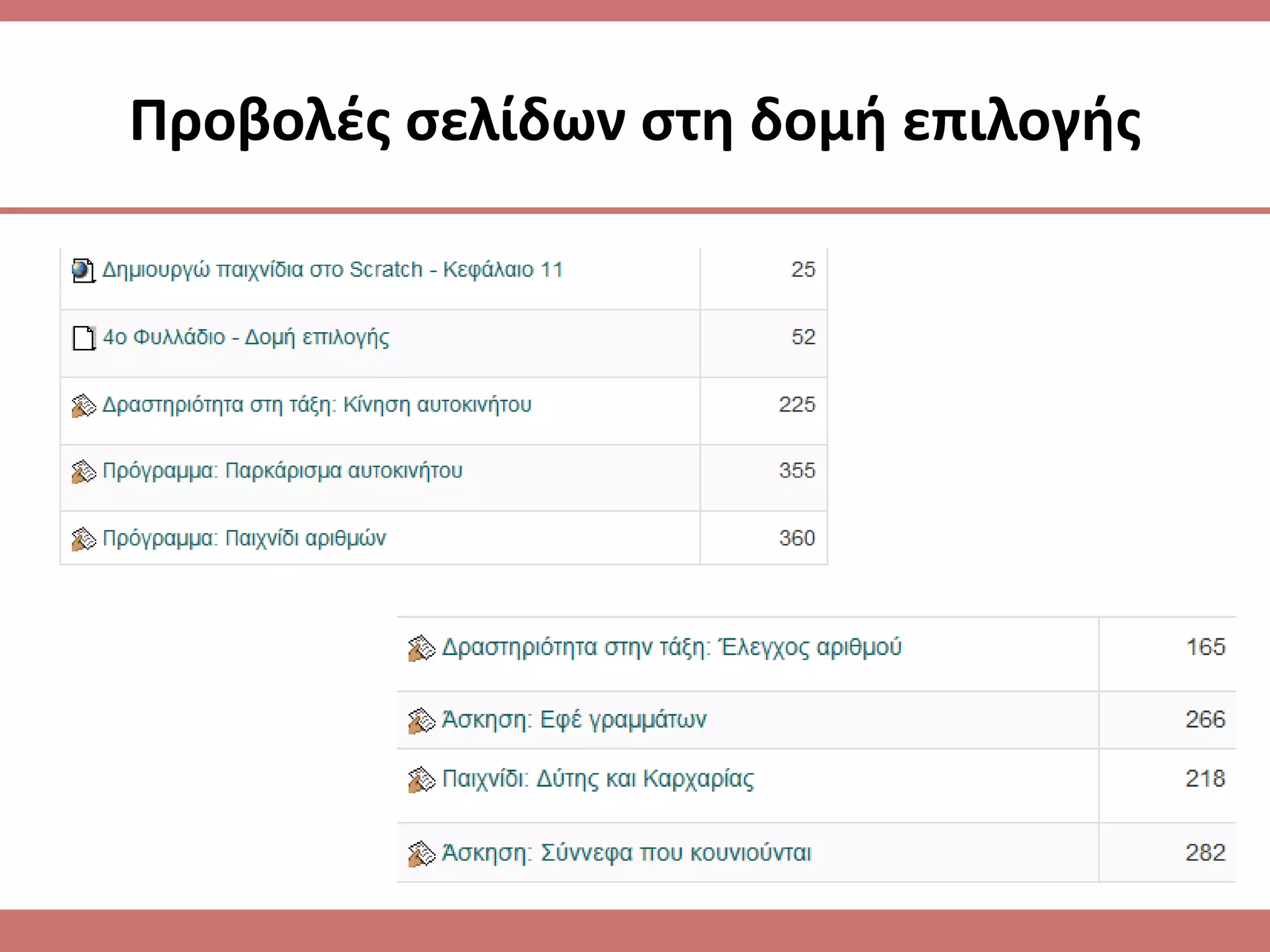Click the web page icon beside Δημιουργώ παιχνίδια στο Scratch
1270x952 pixels.
pyautogui.click(x=83, y=271)
